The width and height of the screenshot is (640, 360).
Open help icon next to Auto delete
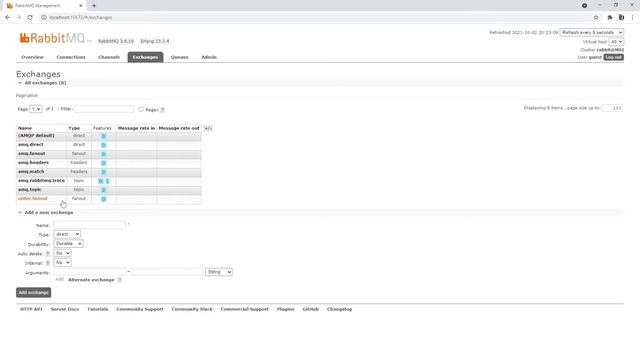[48, 254]
